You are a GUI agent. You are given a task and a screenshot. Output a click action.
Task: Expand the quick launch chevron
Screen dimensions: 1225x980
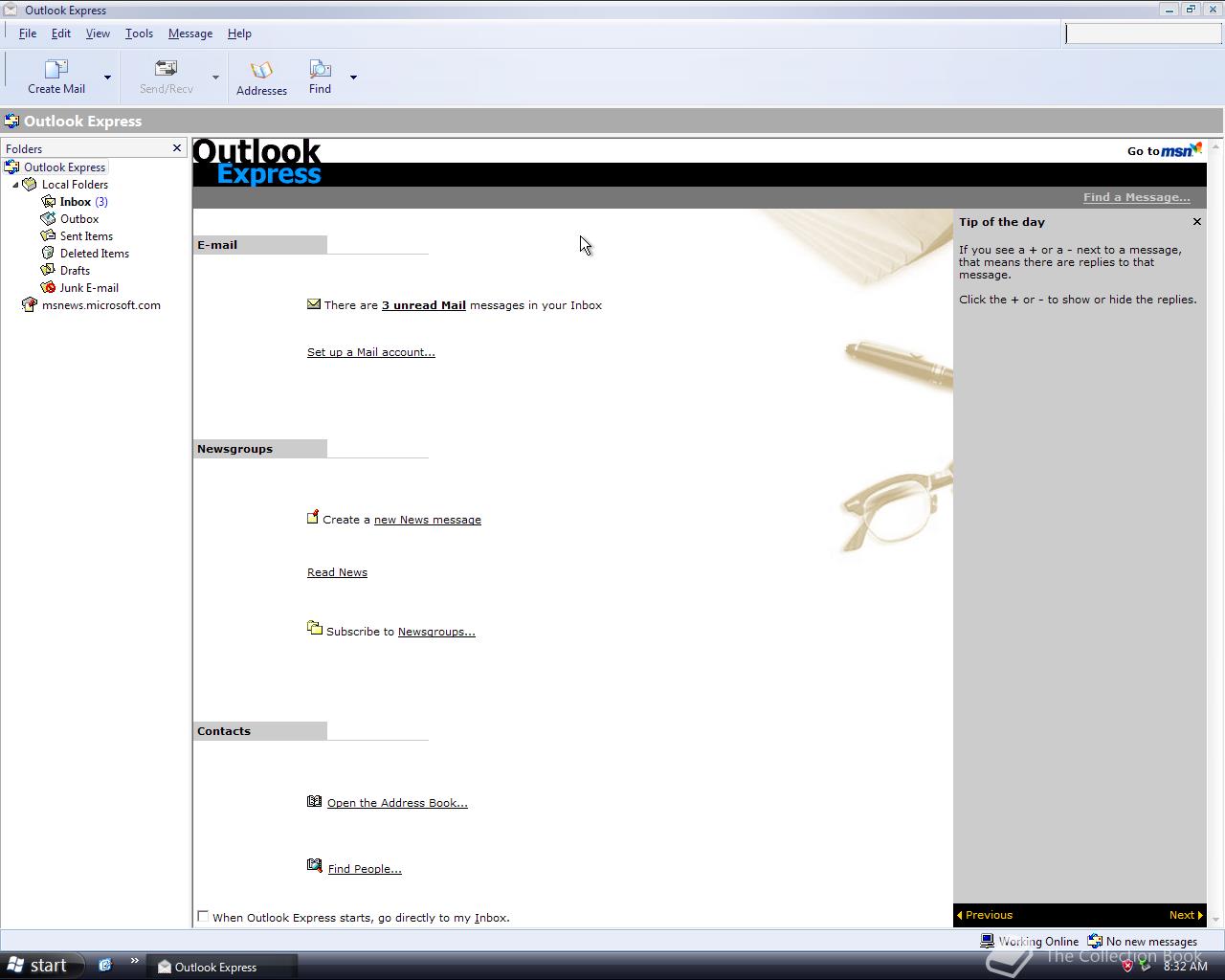134,961
